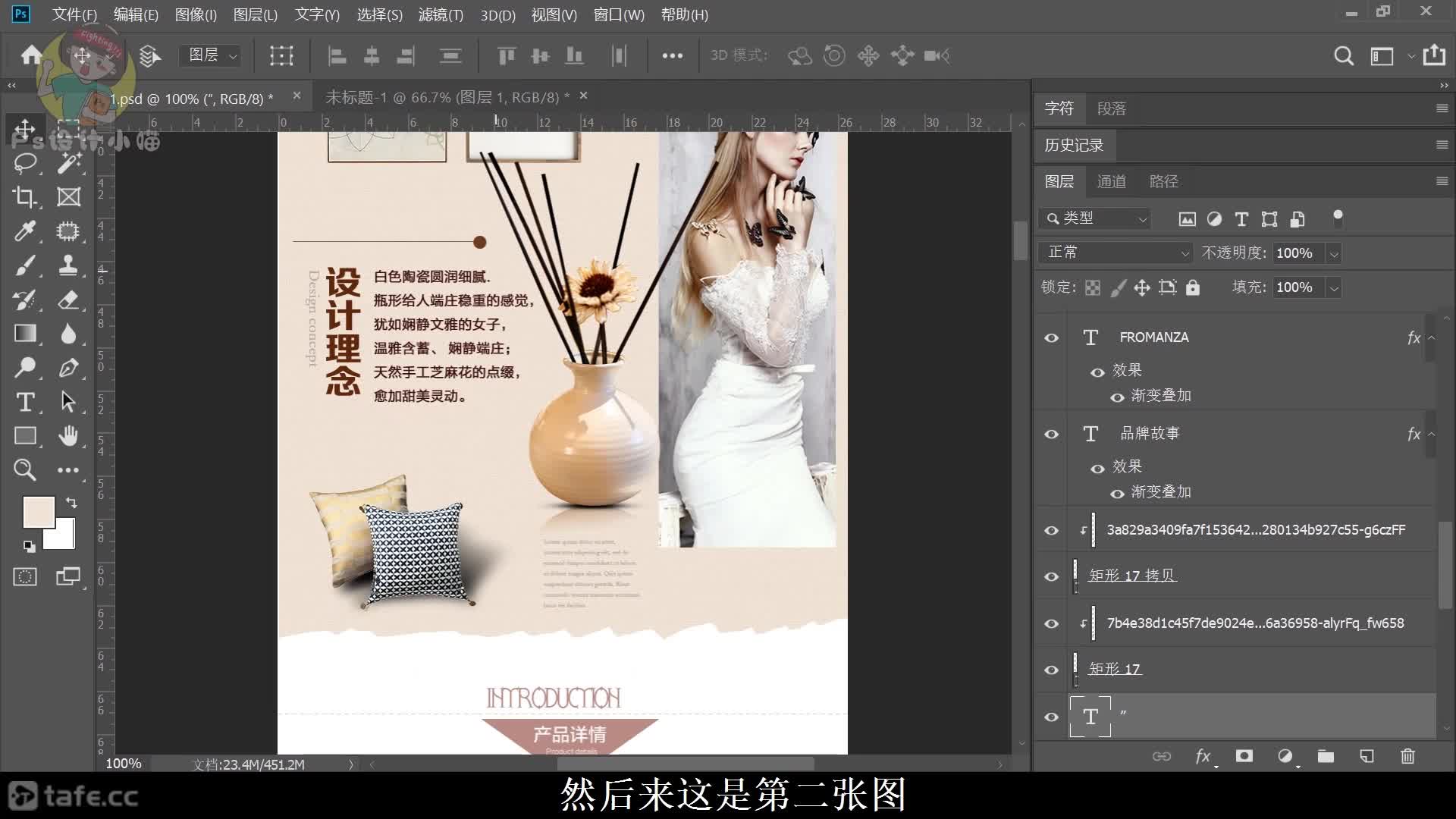Select the Rectangle shape tool
The height and width of the screenshot is (819, 1456).
[25, 436]
